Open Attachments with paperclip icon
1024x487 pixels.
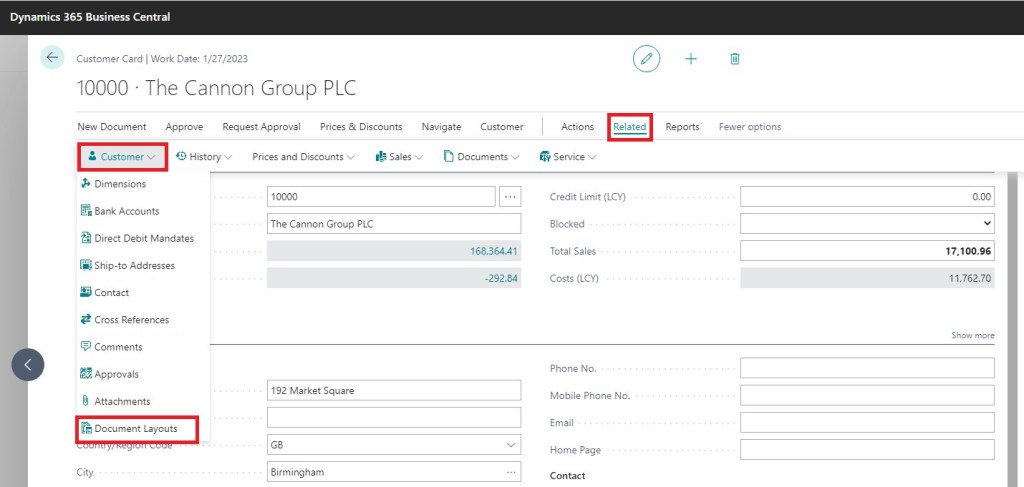click(x=121, y=401)
